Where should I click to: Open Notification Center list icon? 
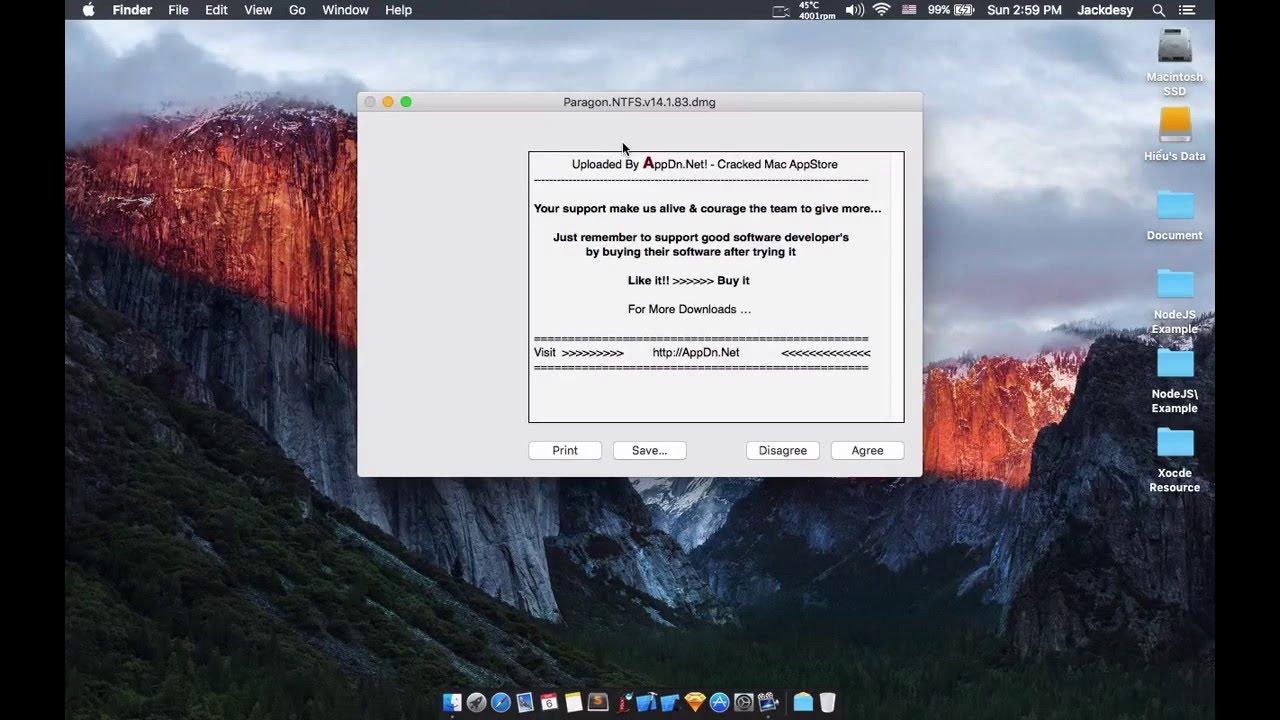pyautogui.click(x=1187, y=10)
